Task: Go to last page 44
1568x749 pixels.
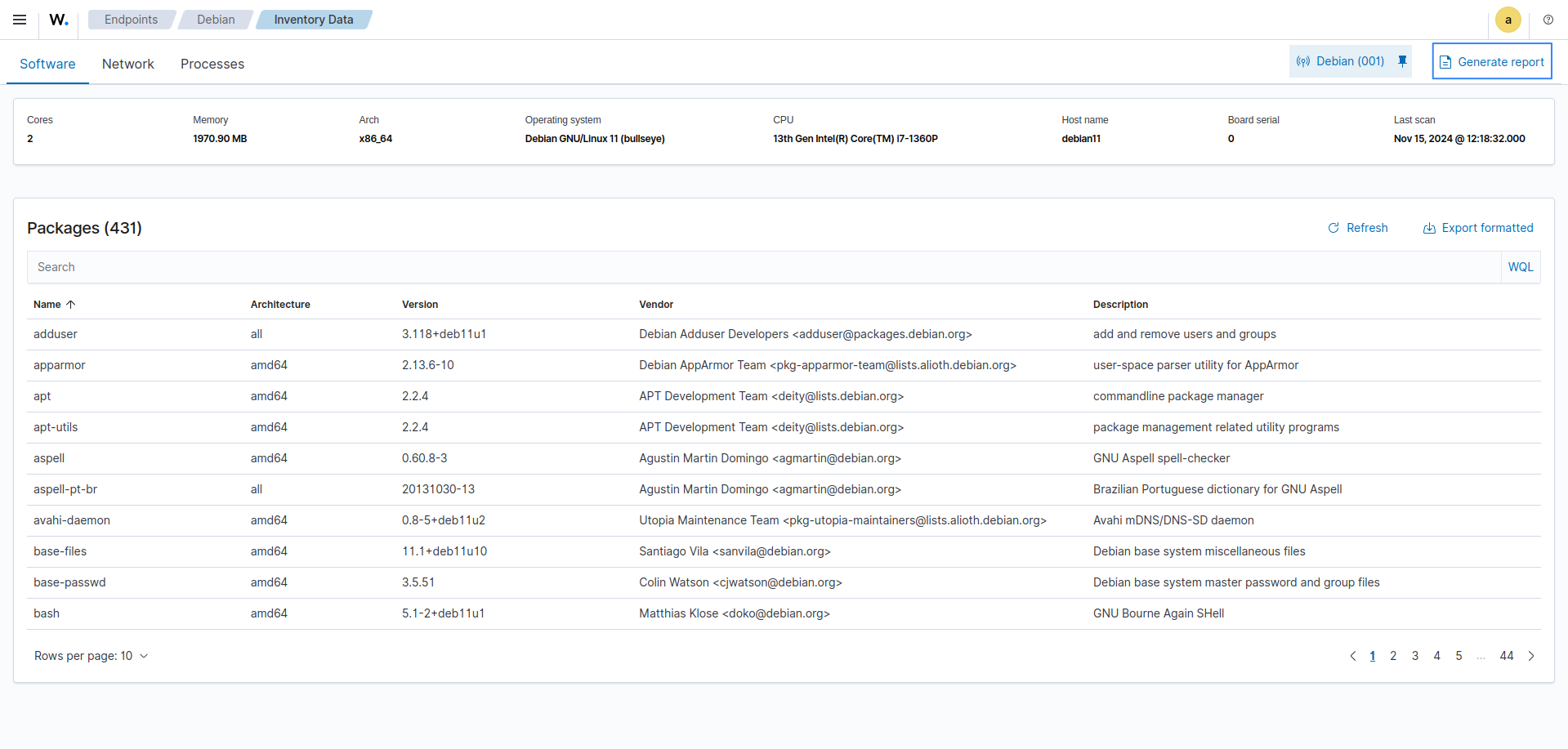Action: click(x=1507, y=656)
